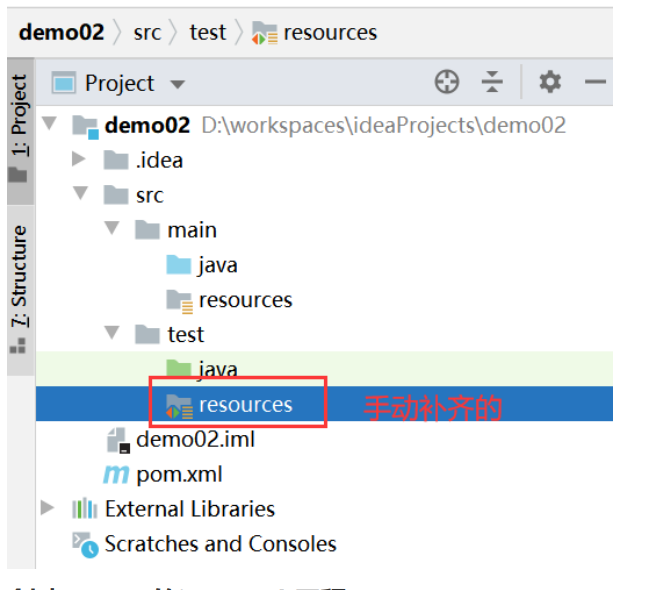The height and width of the screenshot is (590, 657).
Task: Select the demo02.iml file icon
Action: coord(118,440)
